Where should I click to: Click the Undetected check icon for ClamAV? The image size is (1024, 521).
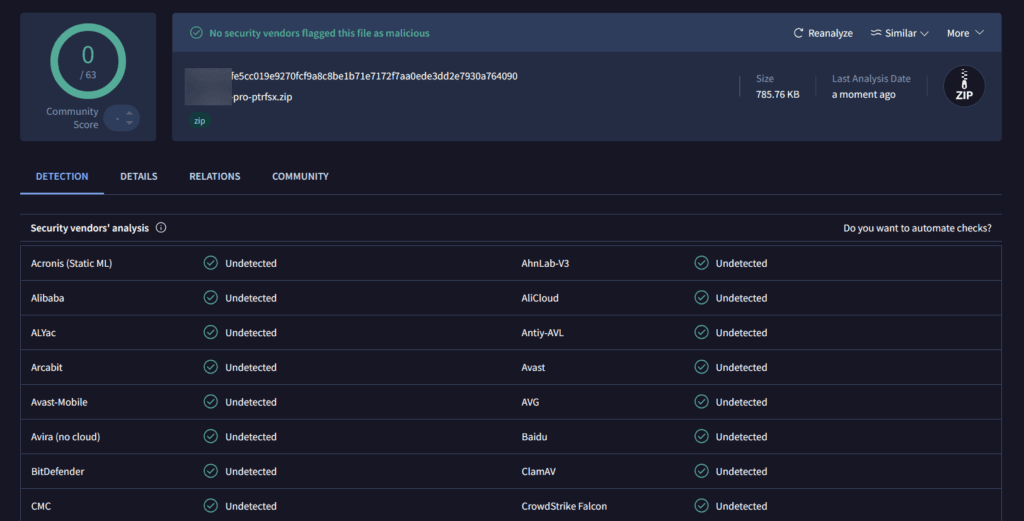point(701,471)
